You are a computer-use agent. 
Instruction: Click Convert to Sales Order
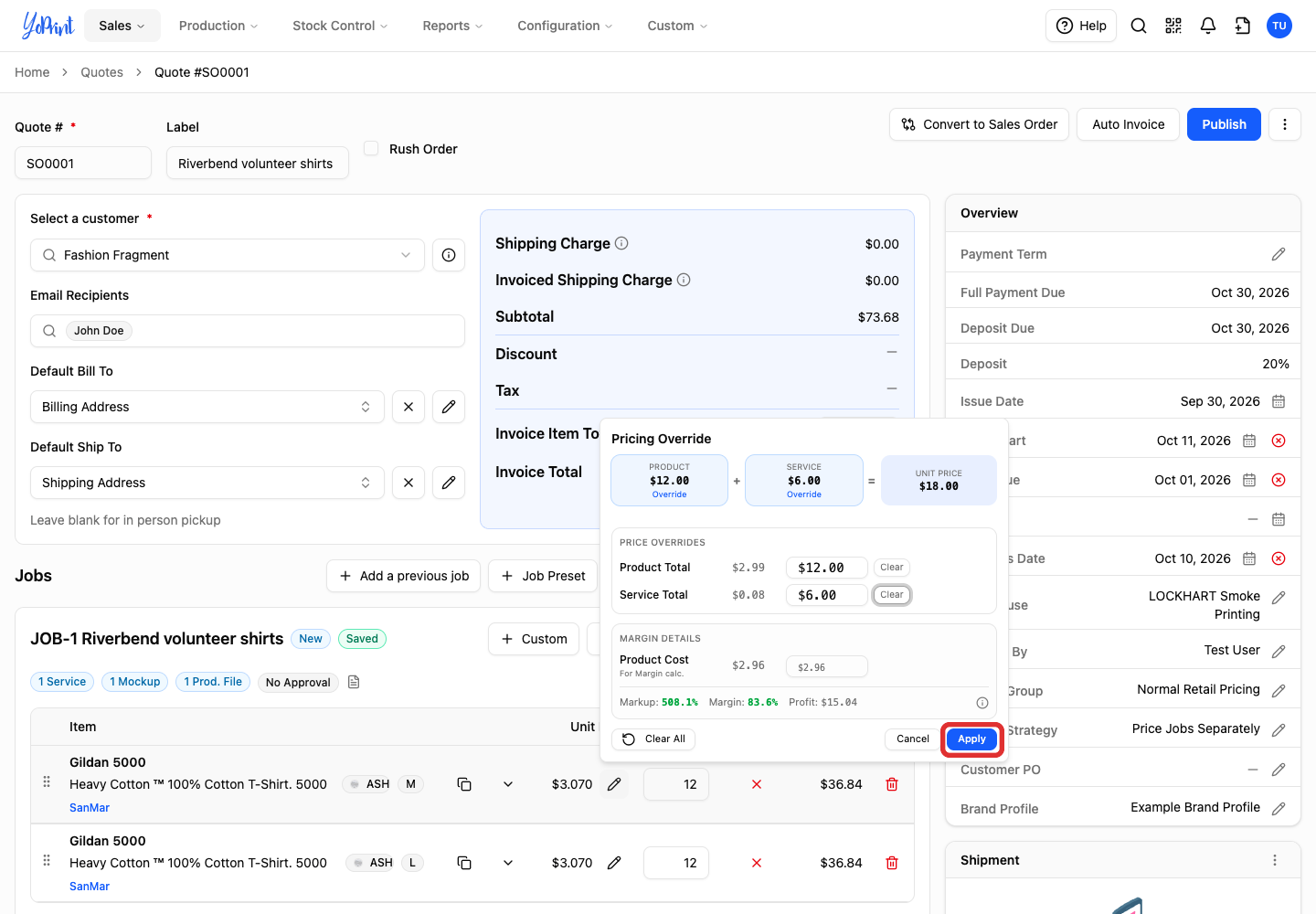[980, 124]
